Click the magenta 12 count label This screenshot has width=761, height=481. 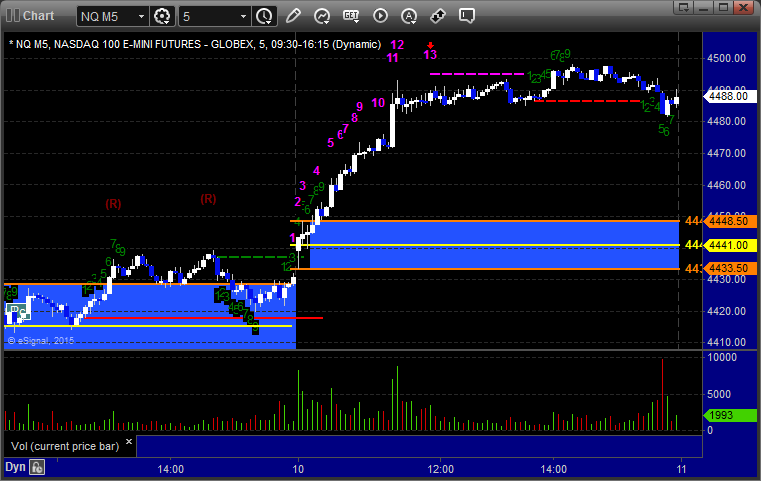tap(397, 45)
